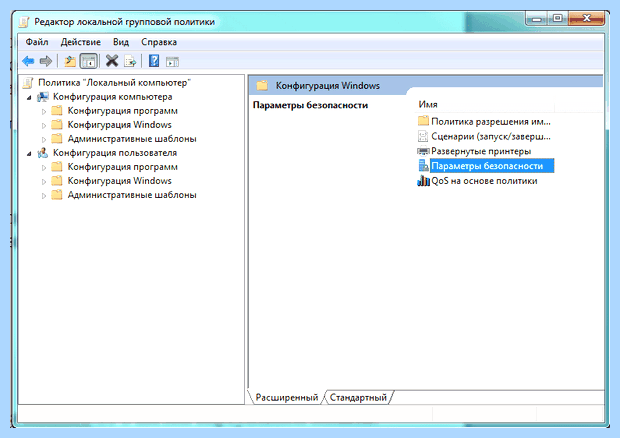Select Конфигурация программ under Конфигурация компьютера

123,111
